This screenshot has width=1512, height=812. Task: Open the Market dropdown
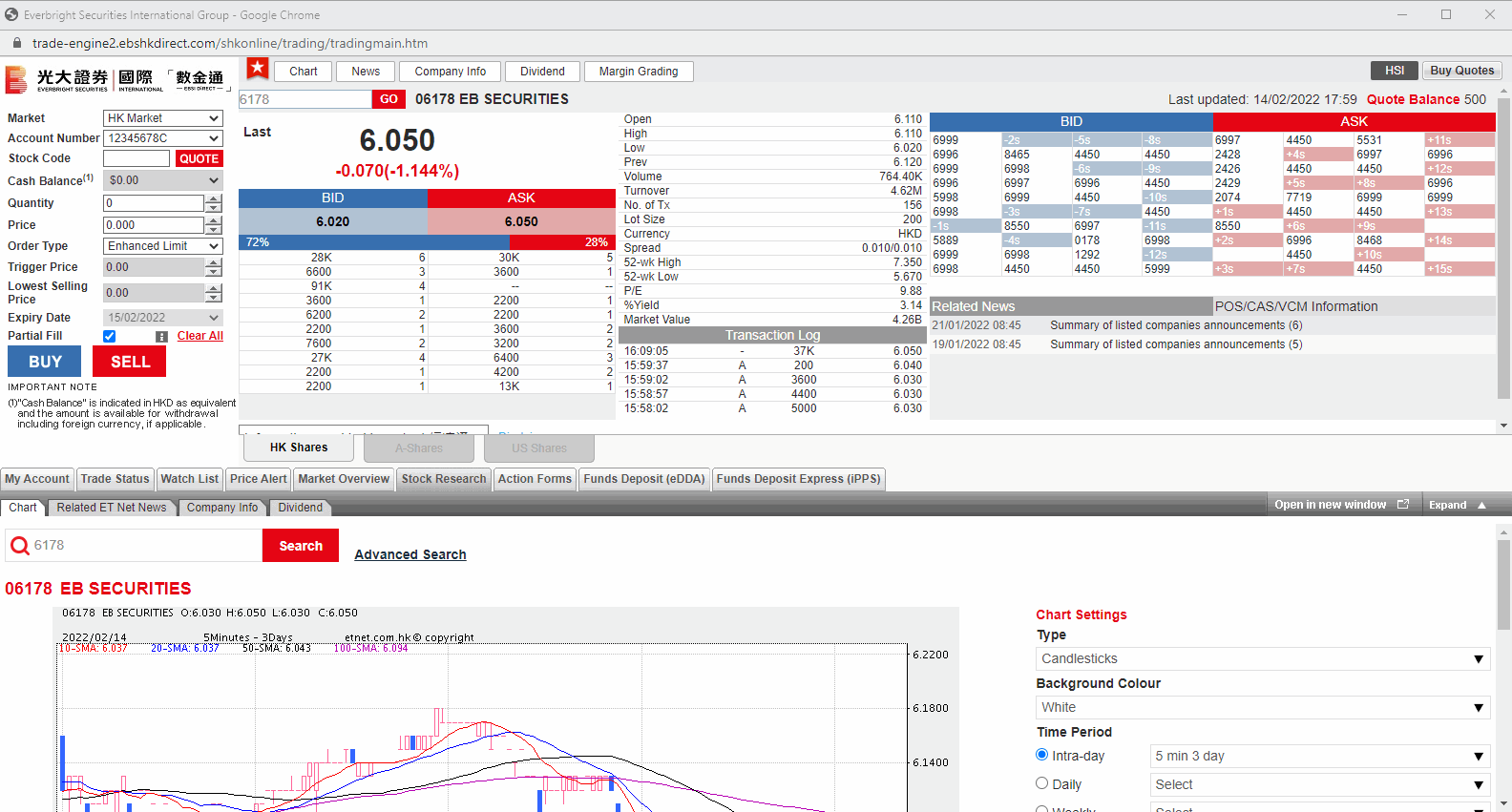pos(163,118)
